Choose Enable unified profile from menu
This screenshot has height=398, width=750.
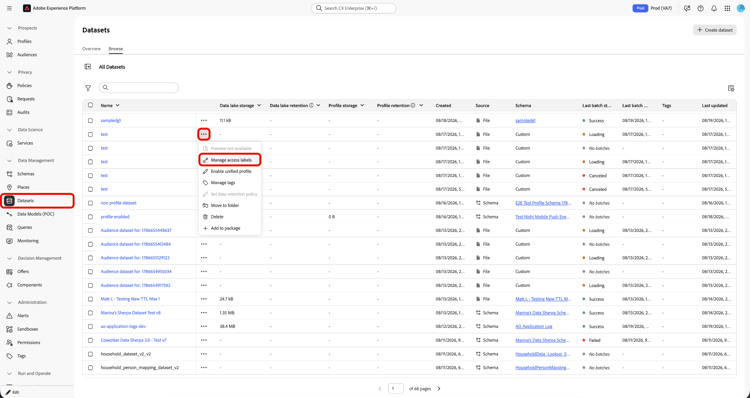point(230,171)
